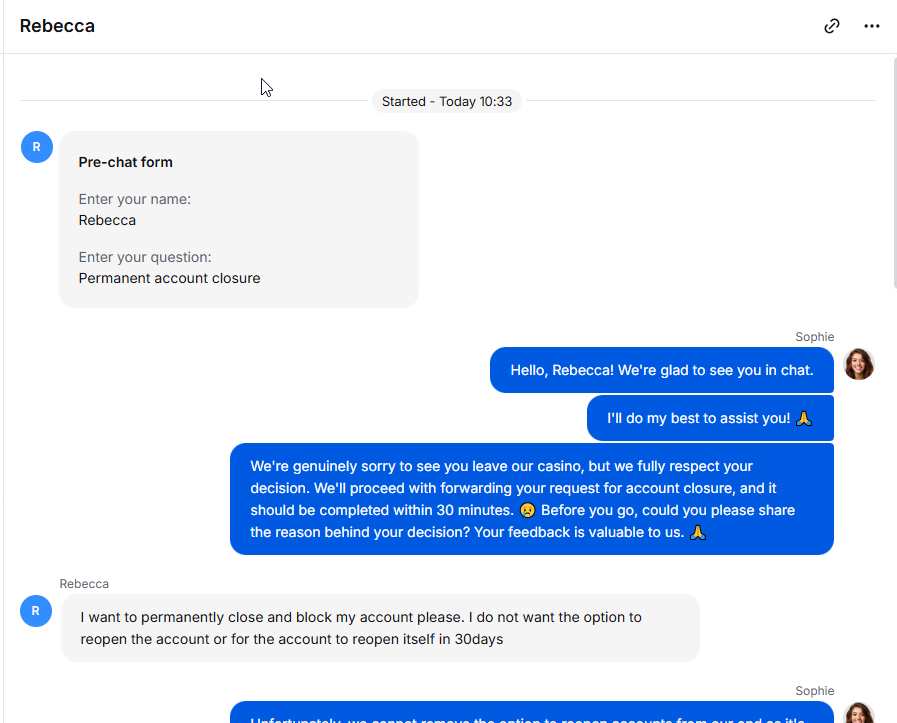Click 'I'll do my best to assist you!' bubble

point(710,418)
